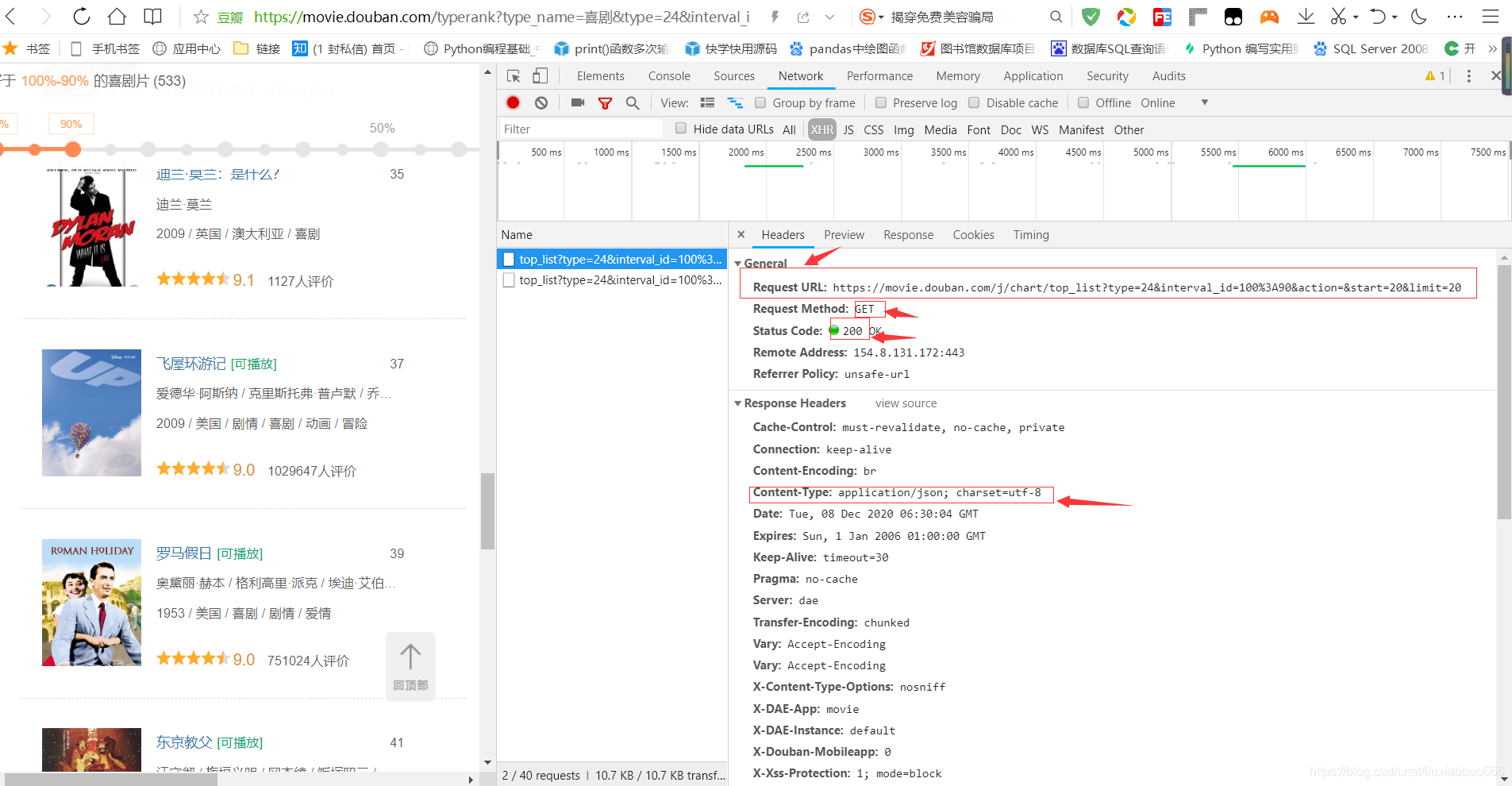Select the All filter type
Image resolution: width=1512 pixels, height=786 pixels.
tap(789, 129)
